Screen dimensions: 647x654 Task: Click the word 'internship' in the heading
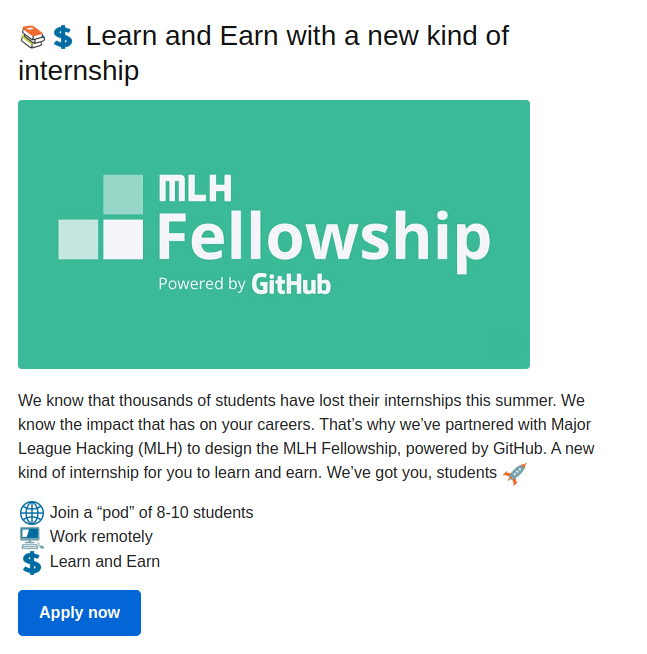[x=78, y=70]
